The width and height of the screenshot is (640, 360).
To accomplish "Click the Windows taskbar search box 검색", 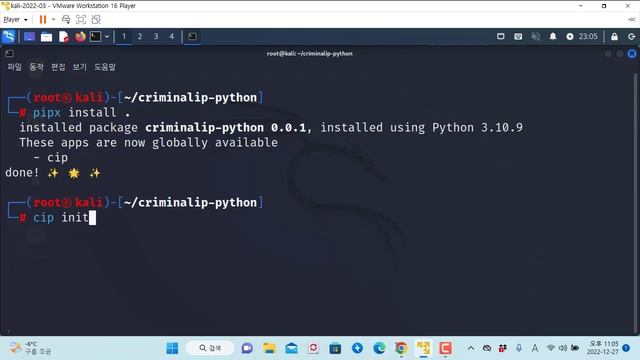I will click(210, 348).
